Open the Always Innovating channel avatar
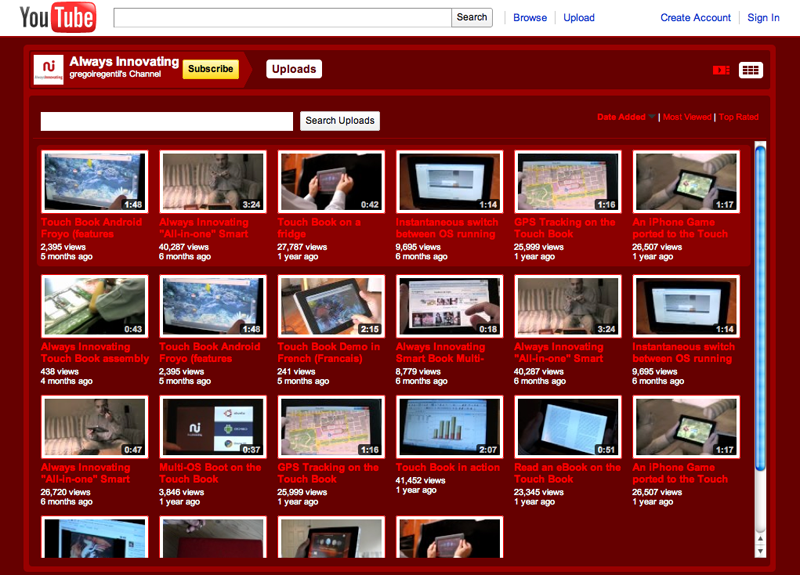This screenshot has height=575, width=800. click(x=48, y=70)
